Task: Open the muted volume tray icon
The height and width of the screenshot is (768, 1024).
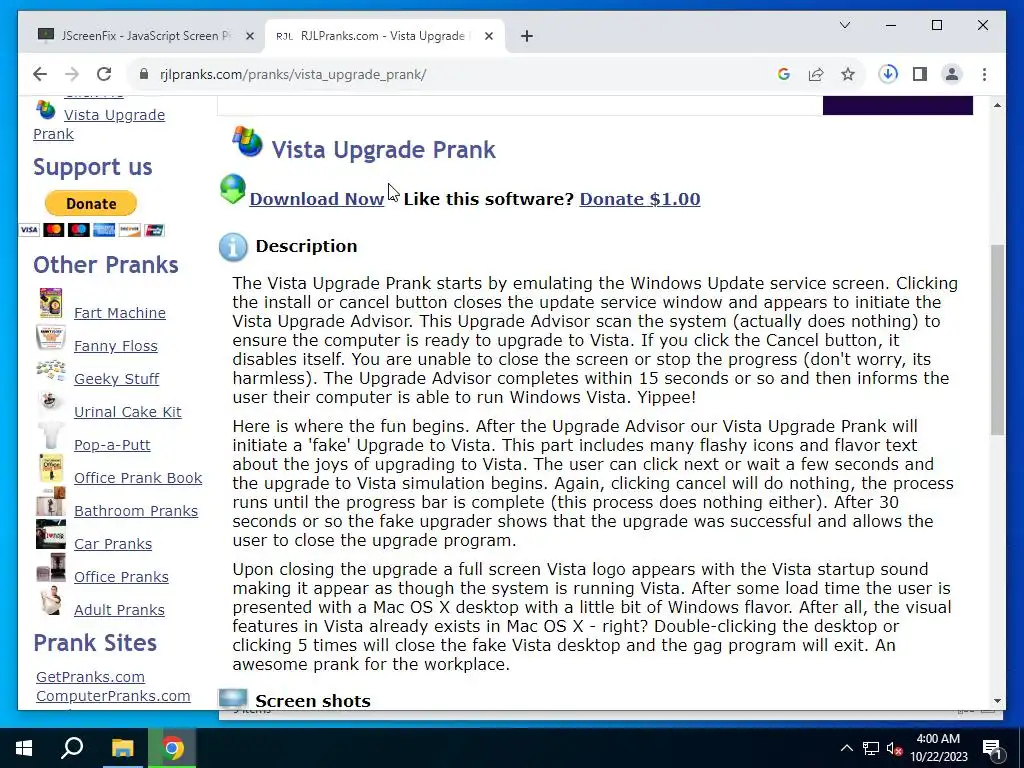Action: point(895,748)
